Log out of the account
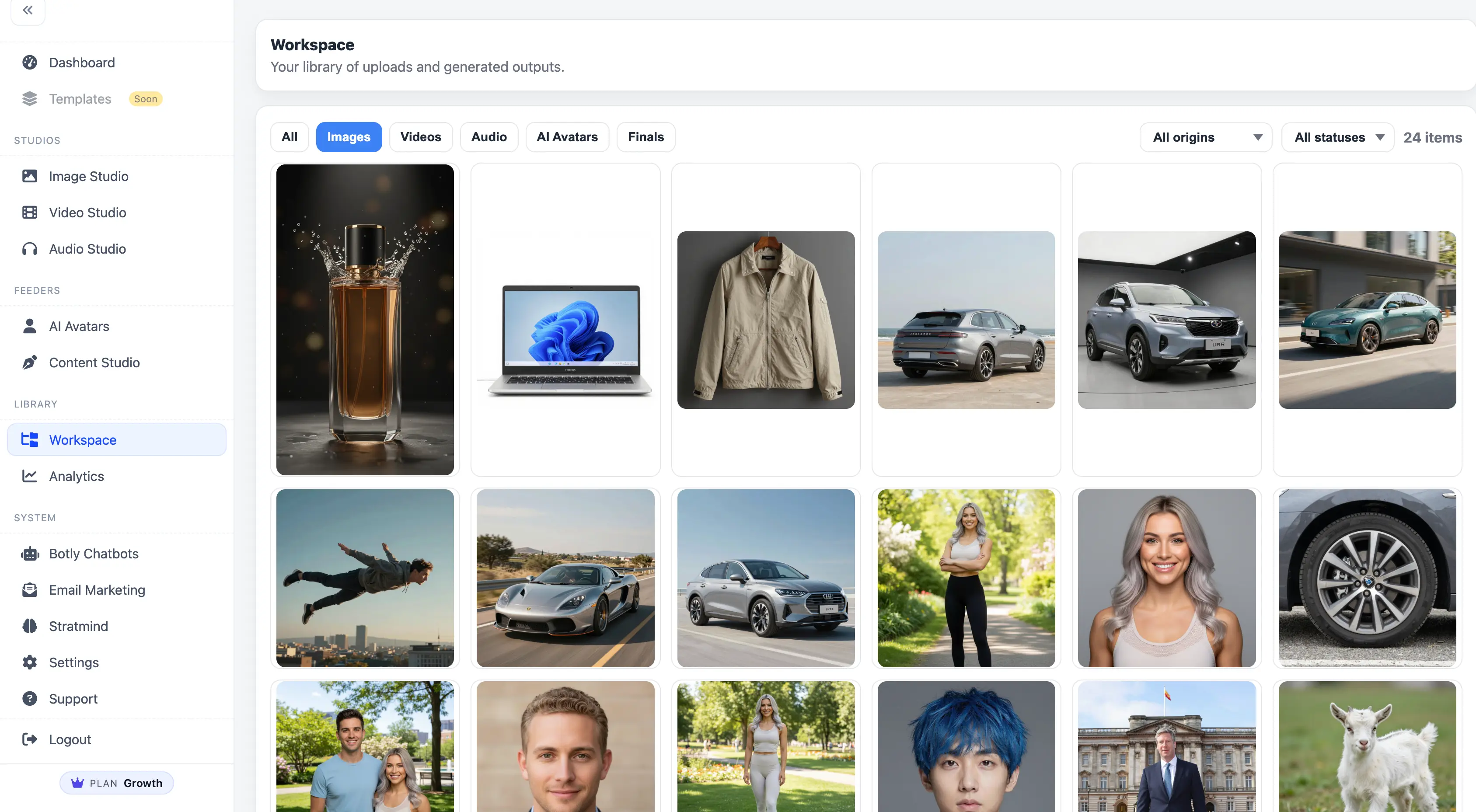The height and width of the screenshot is (812, 1476). 70,739
